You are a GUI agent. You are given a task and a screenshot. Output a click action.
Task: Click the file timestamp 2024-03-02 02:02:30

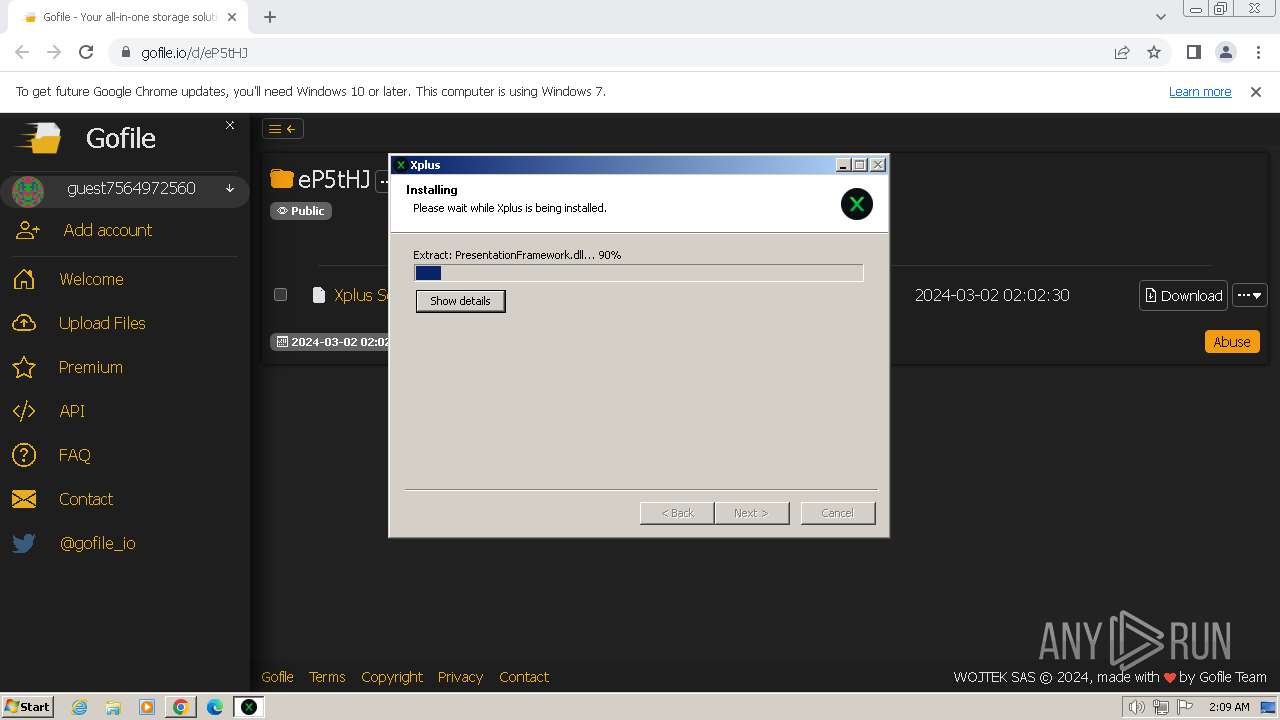coord(992,295)
